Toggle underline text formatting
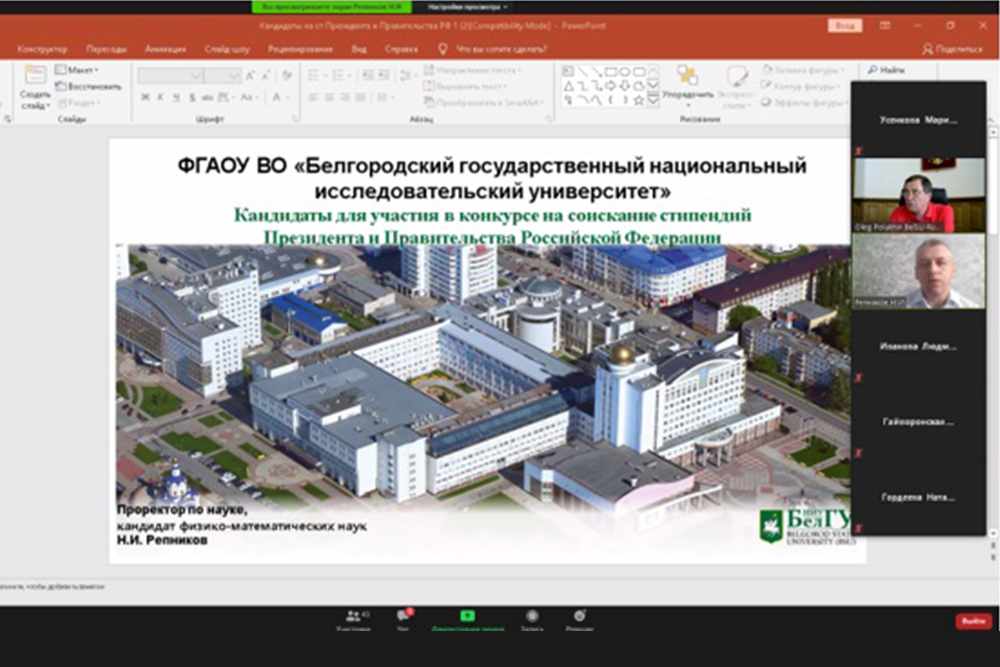This screenshot has height=667, width=1000. point(174,97)
